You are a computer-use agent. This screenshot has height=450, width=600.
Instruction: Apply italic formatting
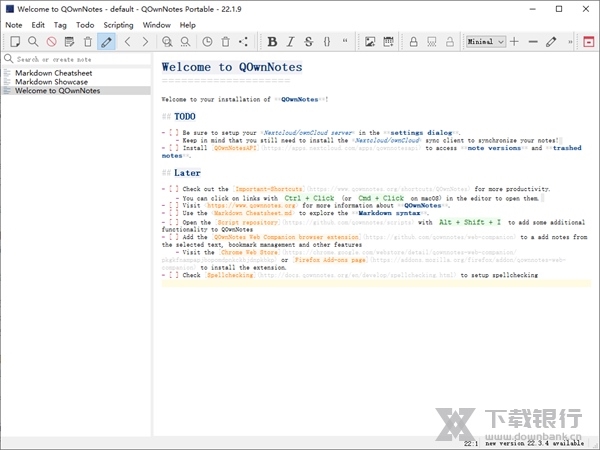click(291, 42)
